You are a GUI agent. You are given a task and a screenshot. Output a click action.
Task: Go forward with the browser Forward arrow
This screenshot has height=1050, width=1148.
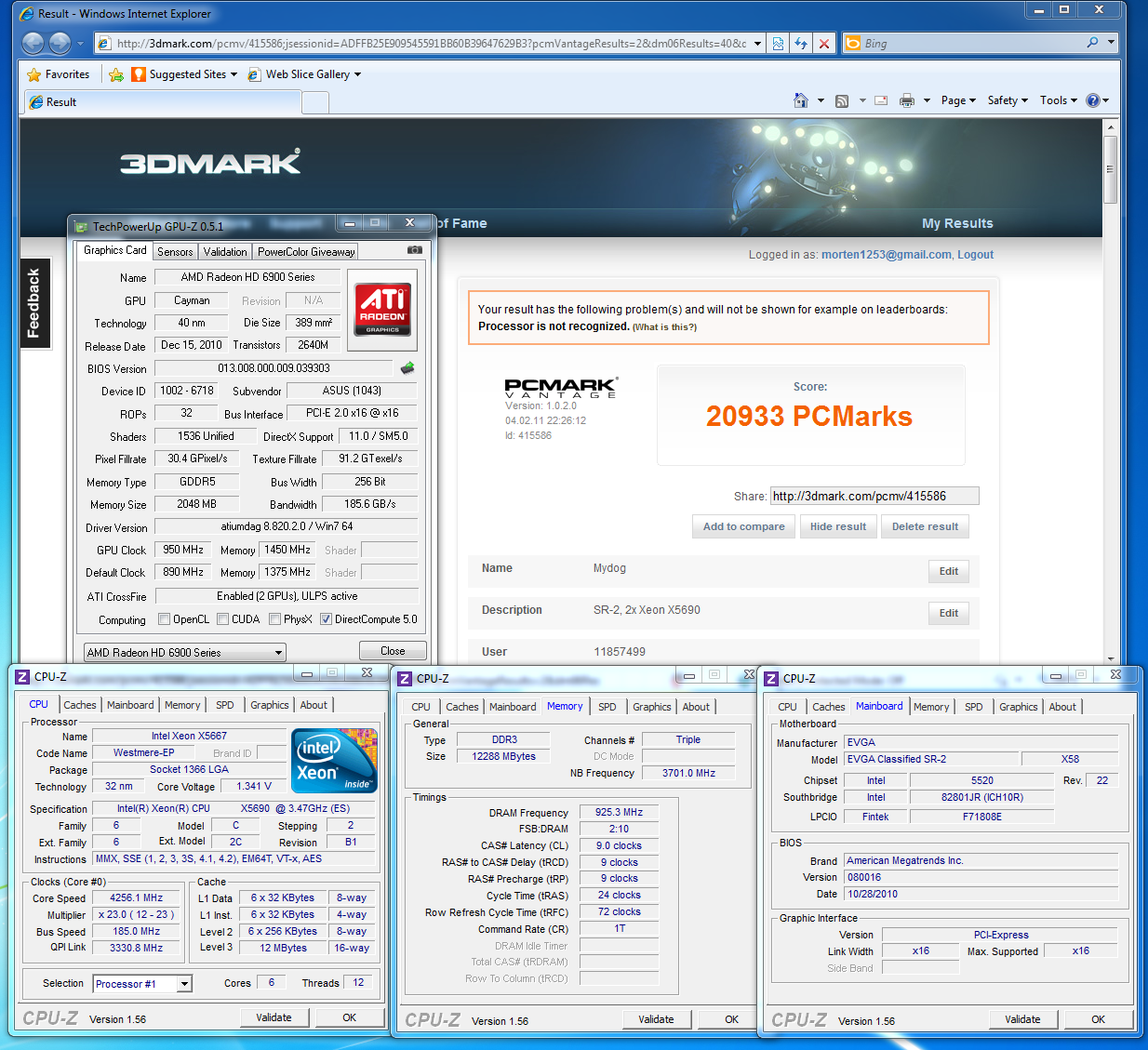pyautogui.click(x=60, y=43)
